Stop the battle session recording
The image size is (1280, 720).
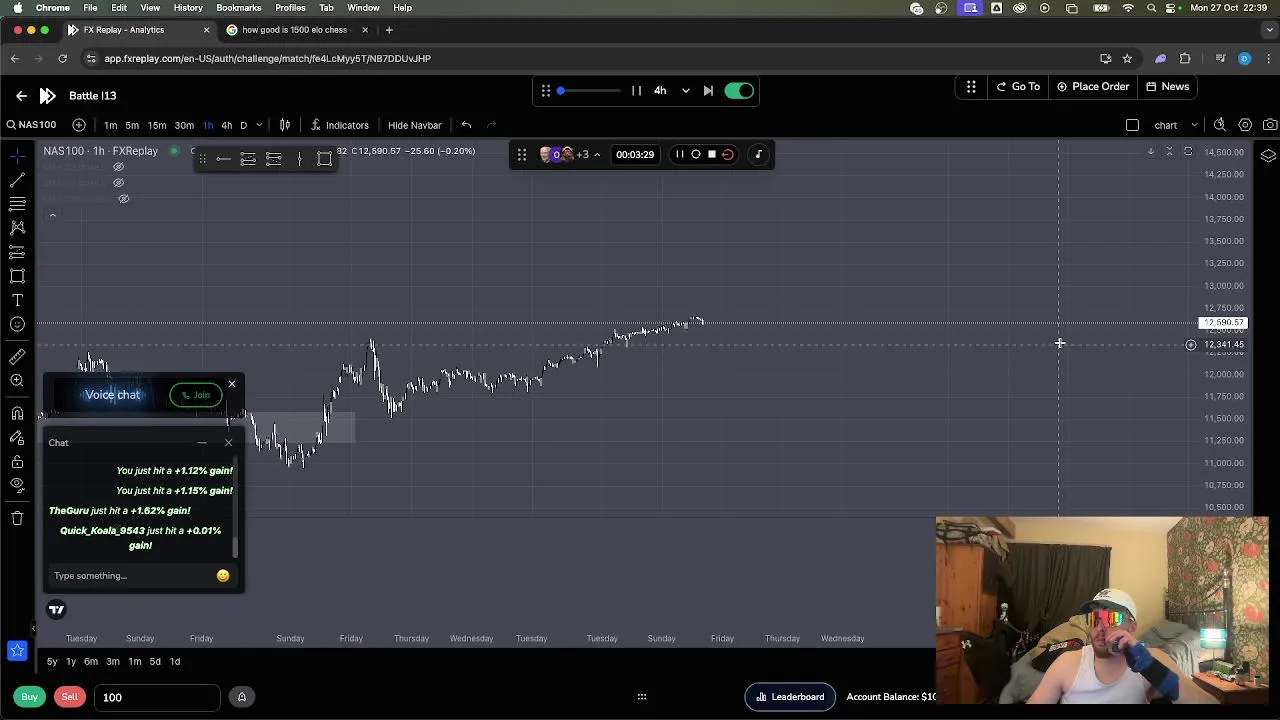tap(712, 154)
